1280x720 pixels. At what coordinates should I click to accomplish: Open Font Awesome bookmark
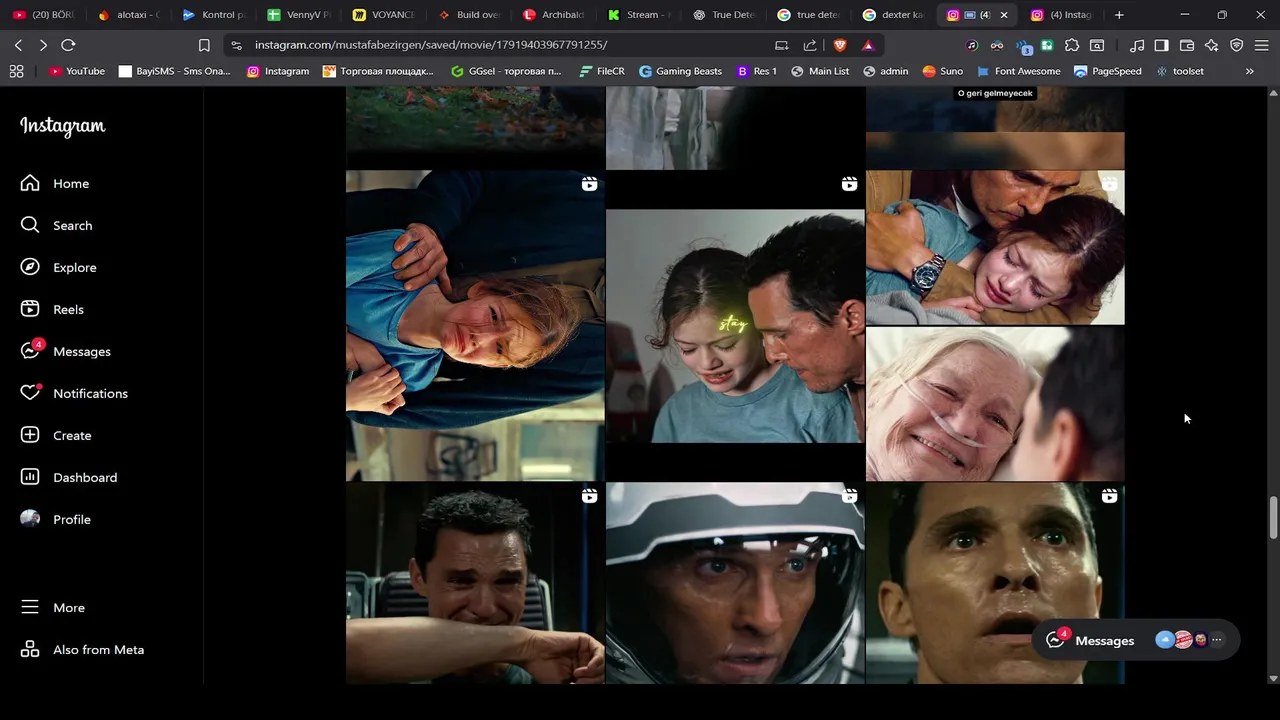(1019, 71)
